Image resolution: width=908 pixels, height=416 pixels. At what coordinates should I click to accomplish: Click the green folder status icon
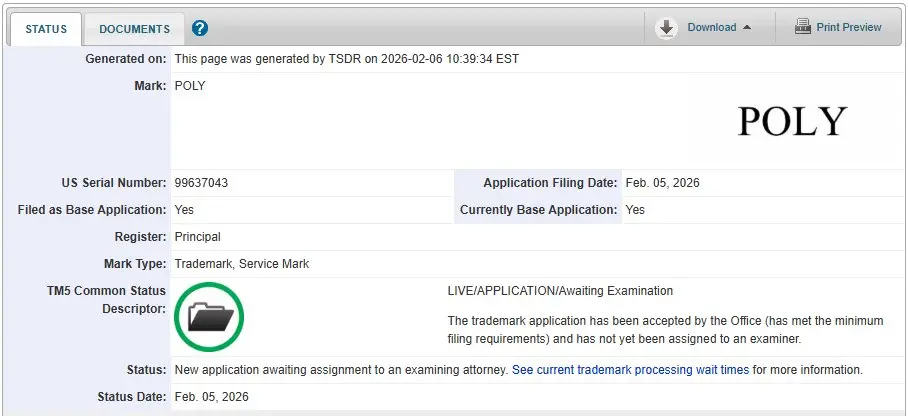pos(209,317)
